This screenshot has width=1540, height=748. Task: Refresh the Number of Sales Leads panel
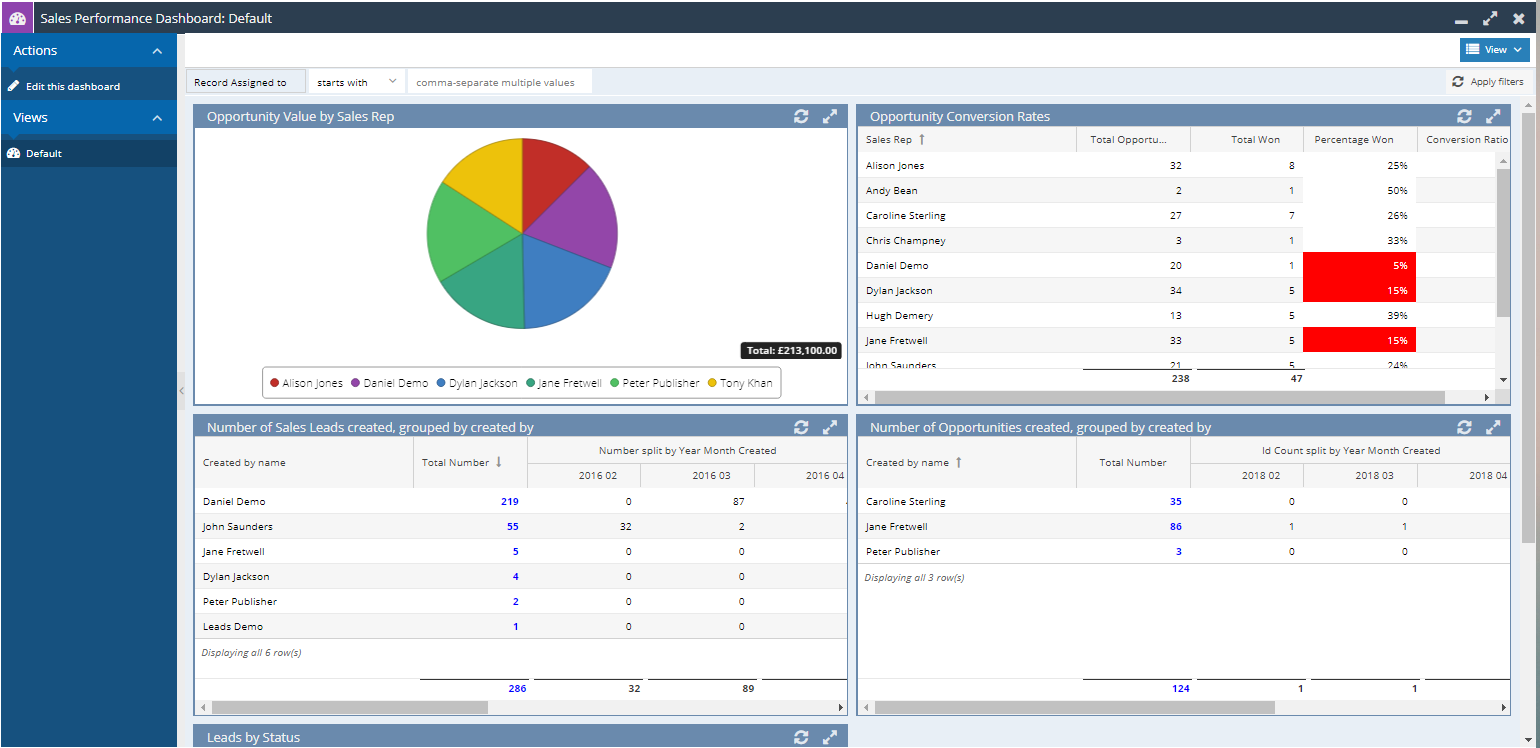point(801,427)
